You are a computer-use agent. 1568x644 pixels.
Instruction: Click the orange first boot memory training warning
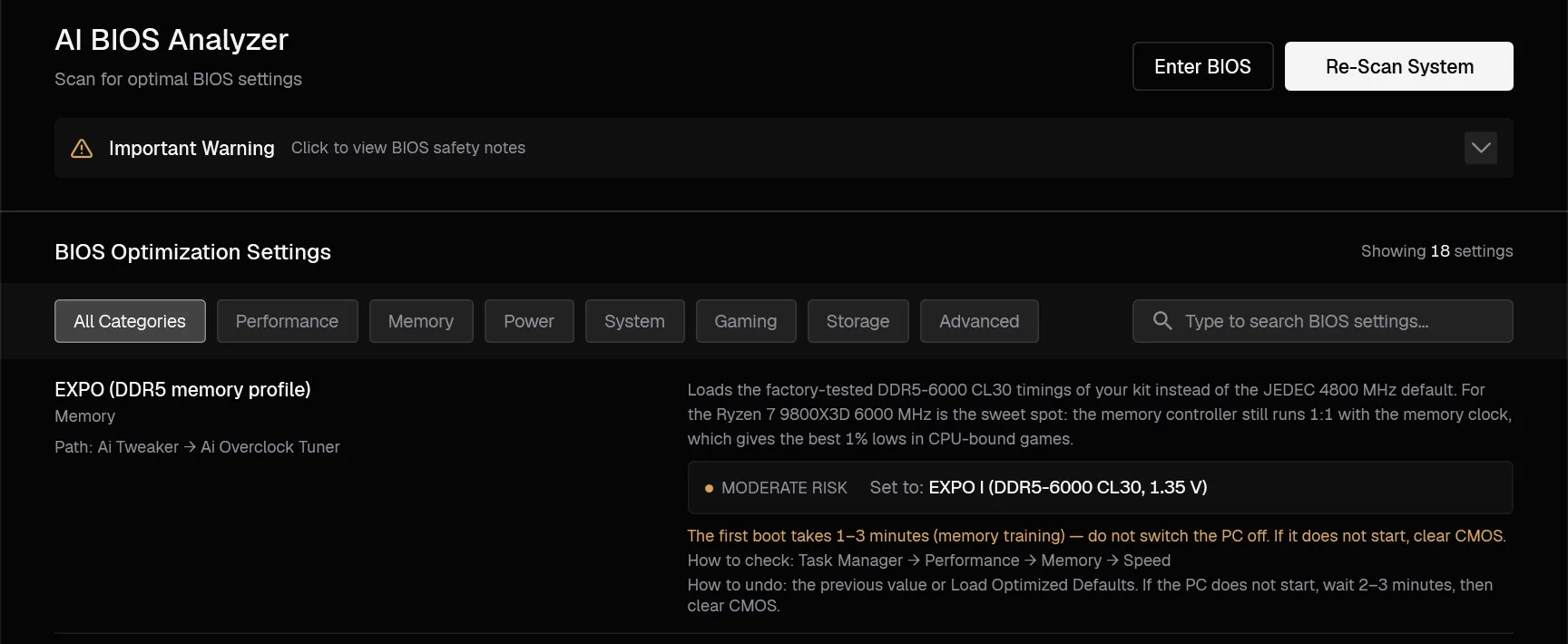pos(1096,536)
